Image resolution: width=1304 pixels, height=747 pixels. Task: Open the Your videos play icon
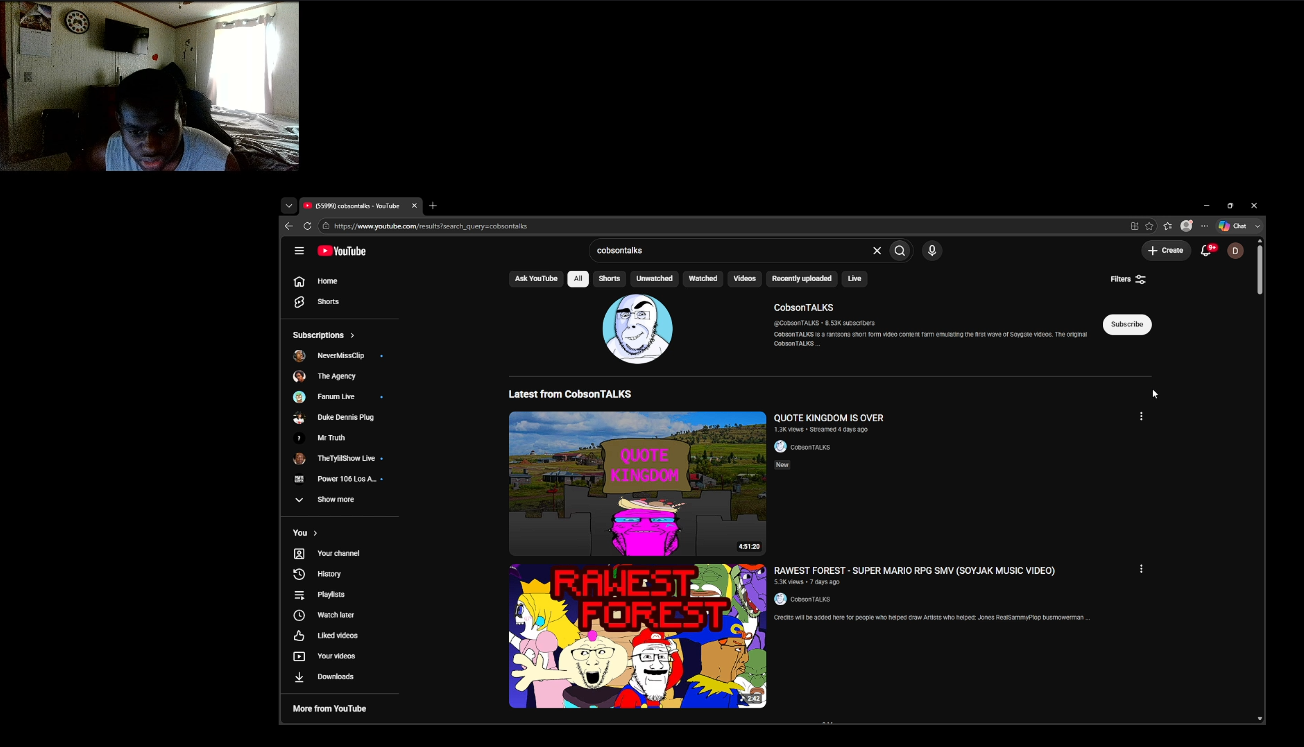click(299, 656)
